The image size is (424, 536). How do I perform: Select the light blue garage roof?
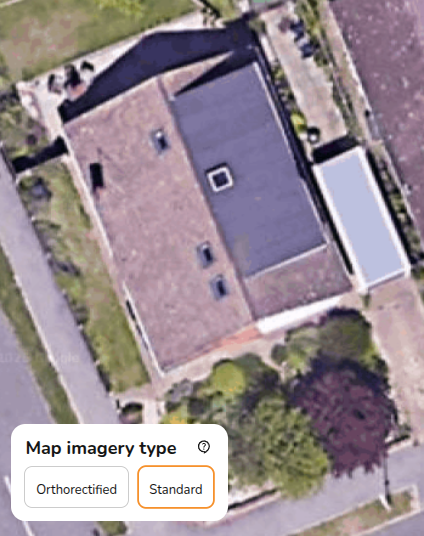pos(362,218)
